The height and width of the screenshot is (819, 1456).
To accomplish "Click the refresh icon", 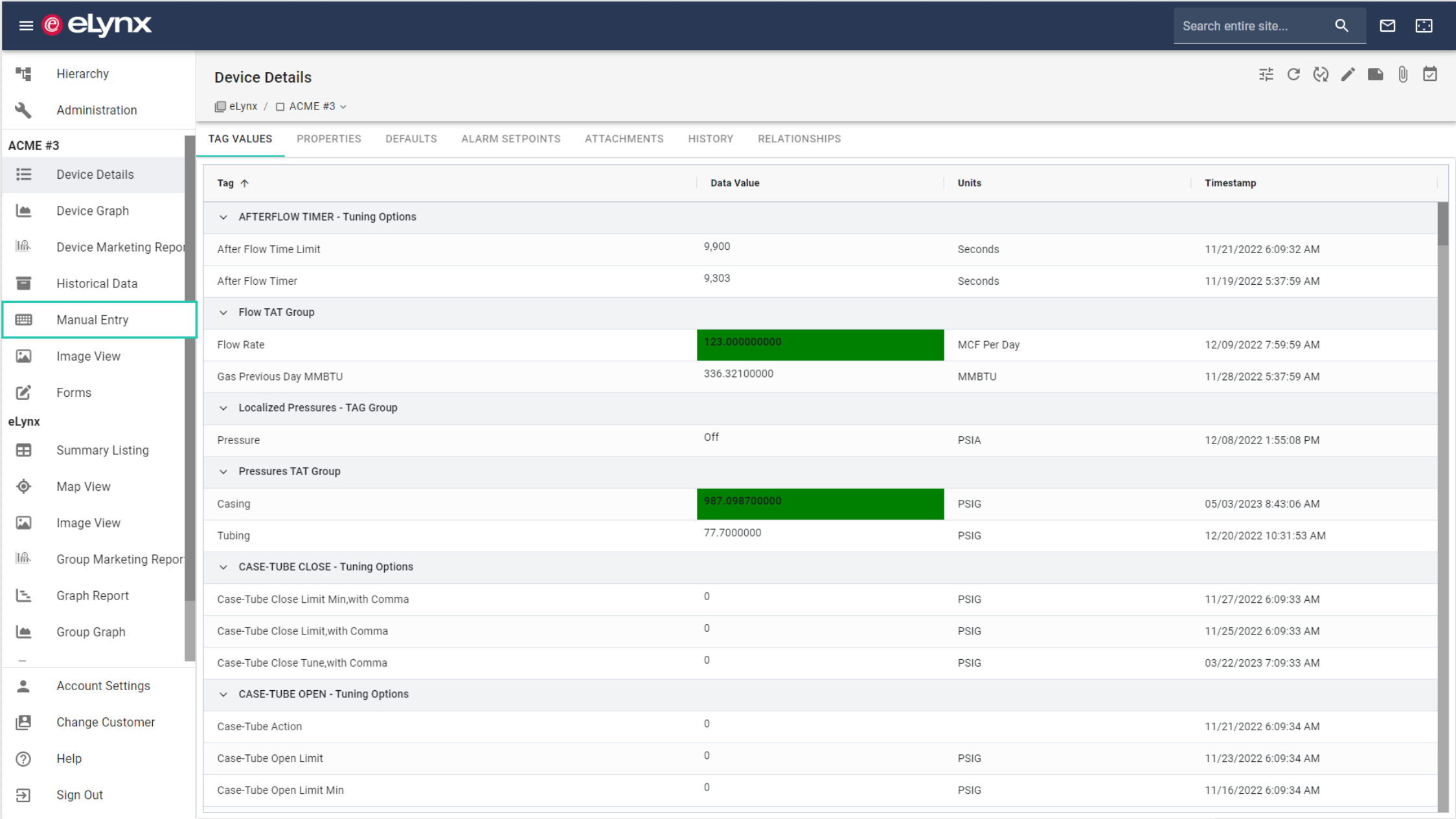I will pos(1293,74).
